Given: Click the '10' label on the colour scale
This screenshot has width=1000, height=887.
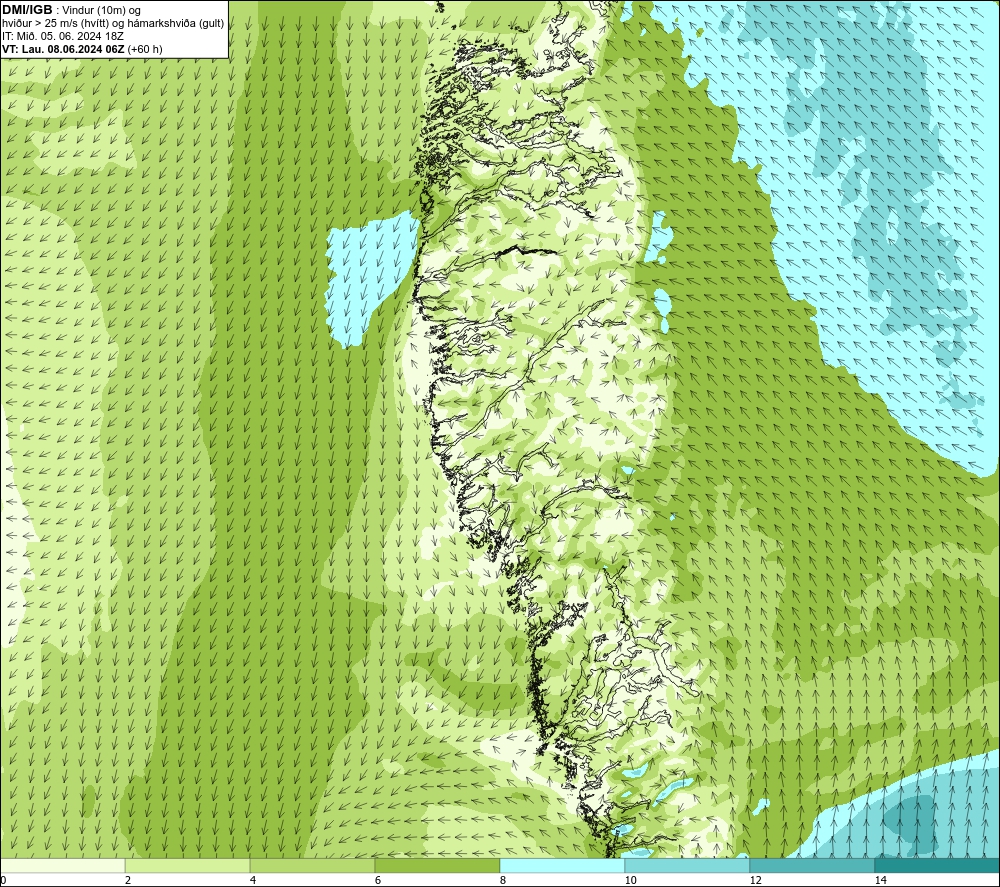Looking at the screenshot, I should [x=630, y=881].
